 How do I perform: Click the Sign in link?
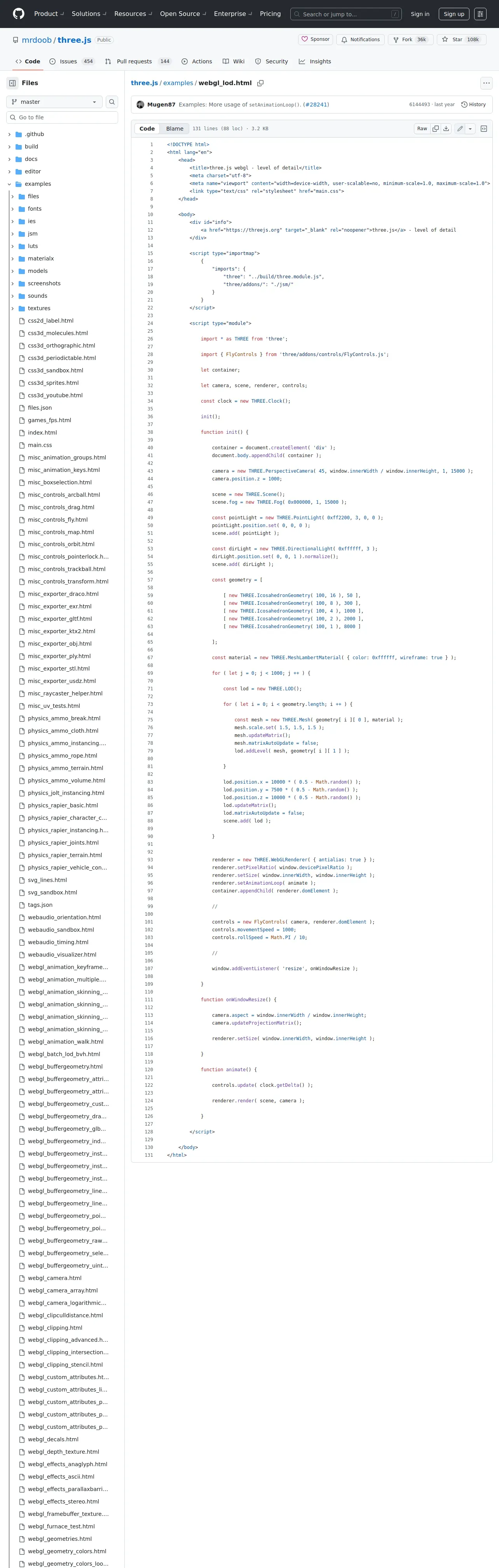coord(420,14)
